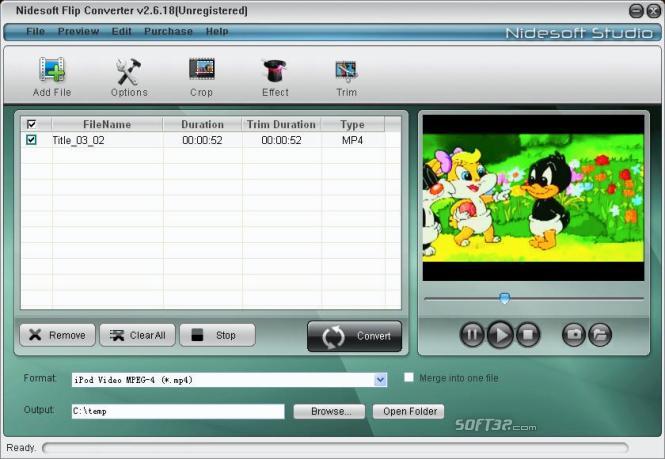Pause the video preview
Image resolution: width=665 pixels, height=459 pixels.
(472, 334)
